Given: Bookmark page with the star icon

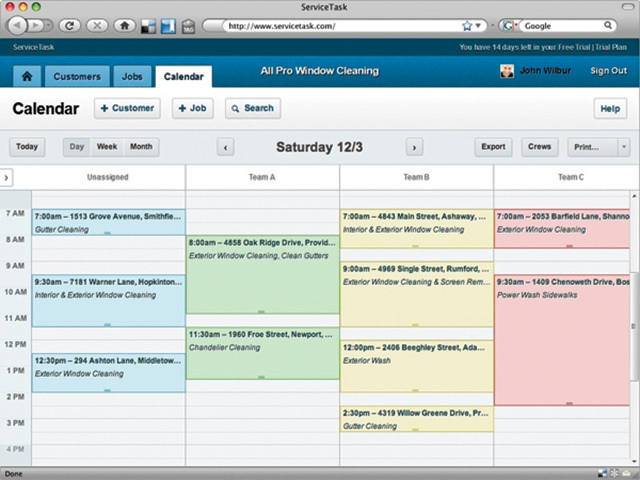Looking at the screenshot, I should point(467,25).
